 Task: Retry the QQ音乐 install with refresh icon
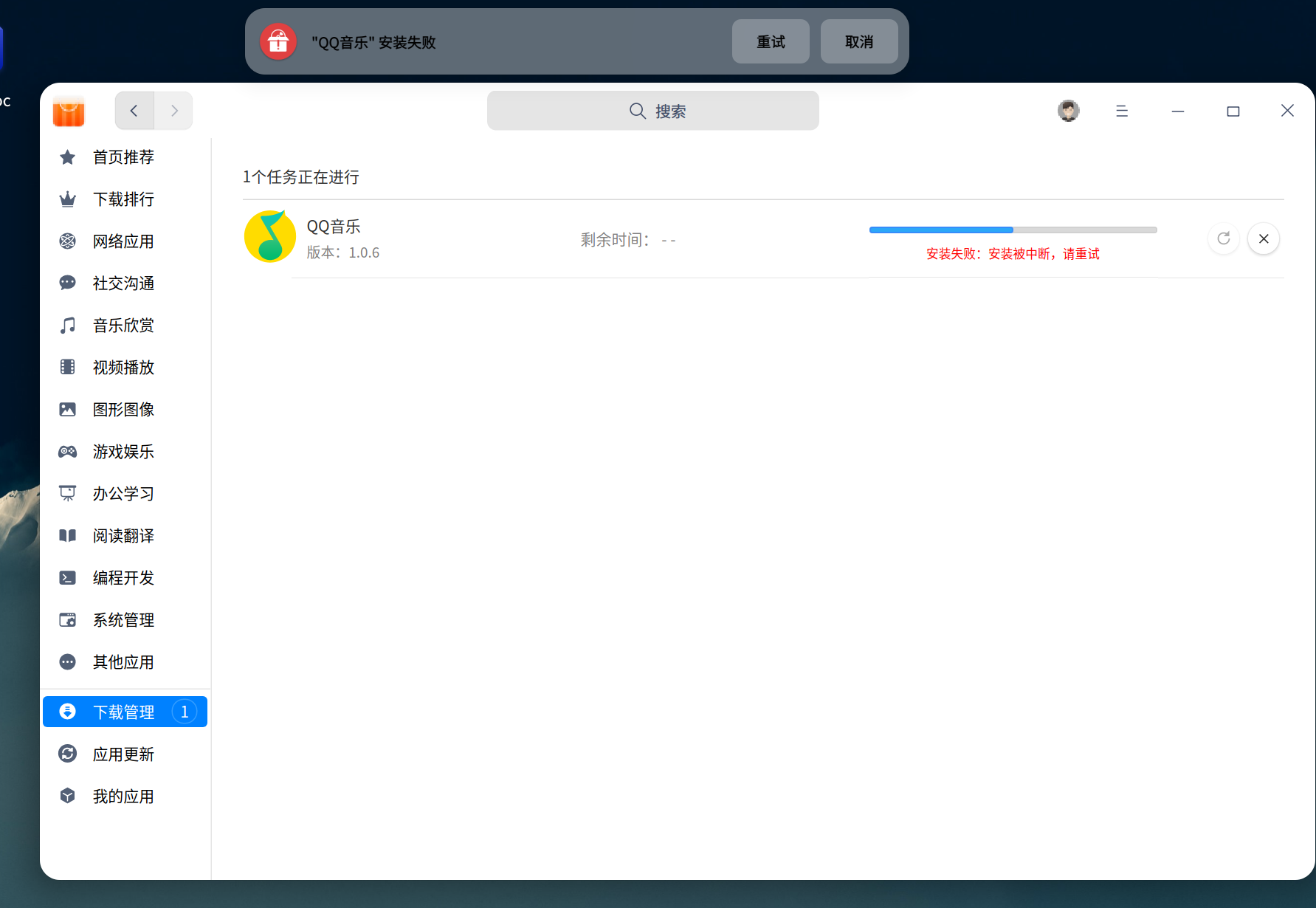(1224, 238)
